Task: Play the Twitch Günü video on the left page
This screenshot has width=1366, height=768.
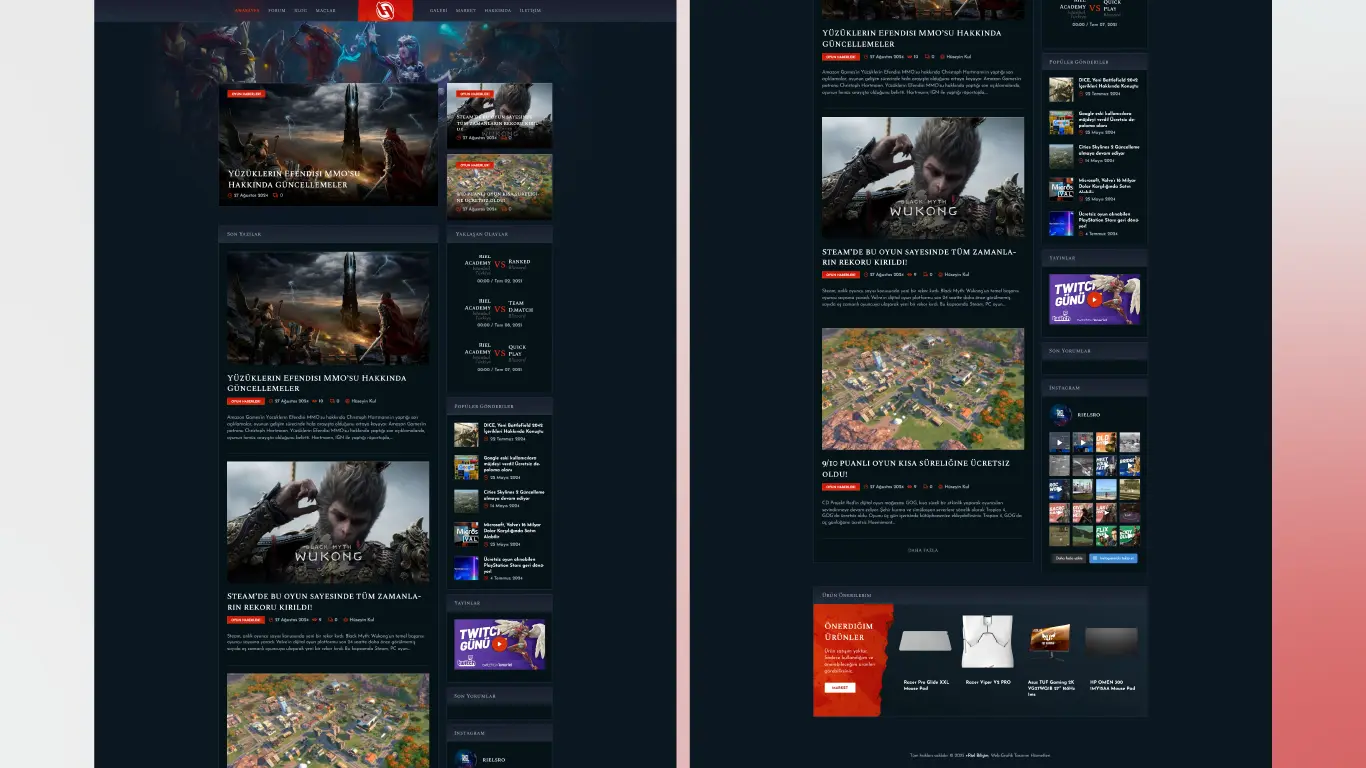Action: [x=499, y=644]
